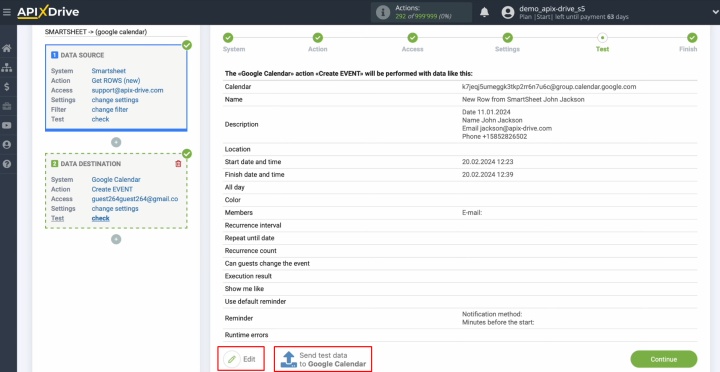Open the help question mark icon
This screenshot has height=372, width=720.
6,164
